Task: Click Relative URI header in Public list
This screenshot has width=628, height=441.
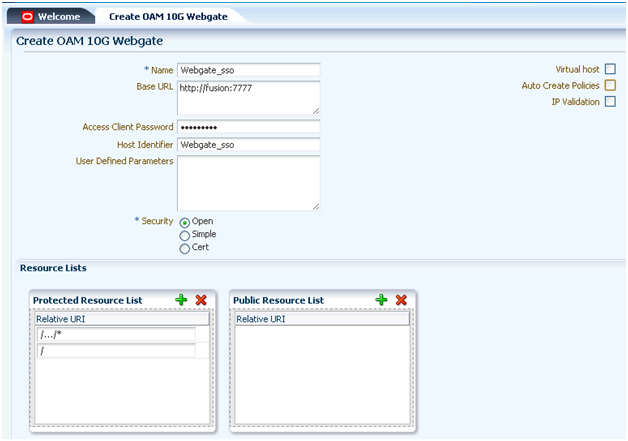Action: [322, 319]
